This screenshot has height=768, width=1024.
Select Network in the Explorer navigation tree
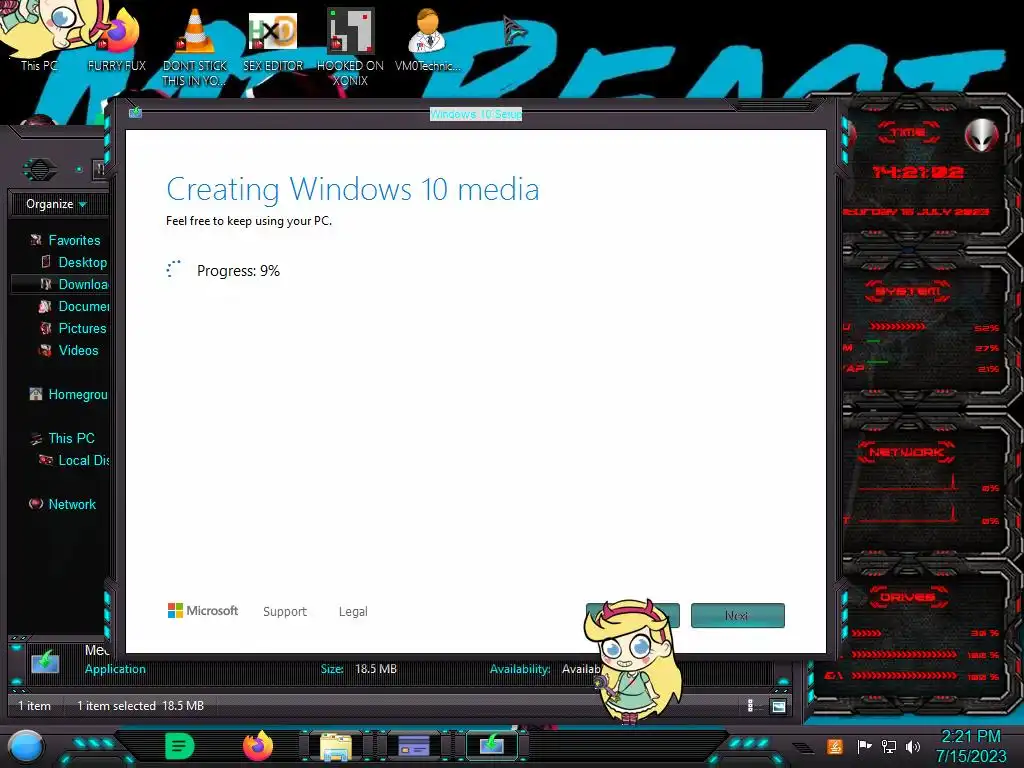click(x=72, y=504)
